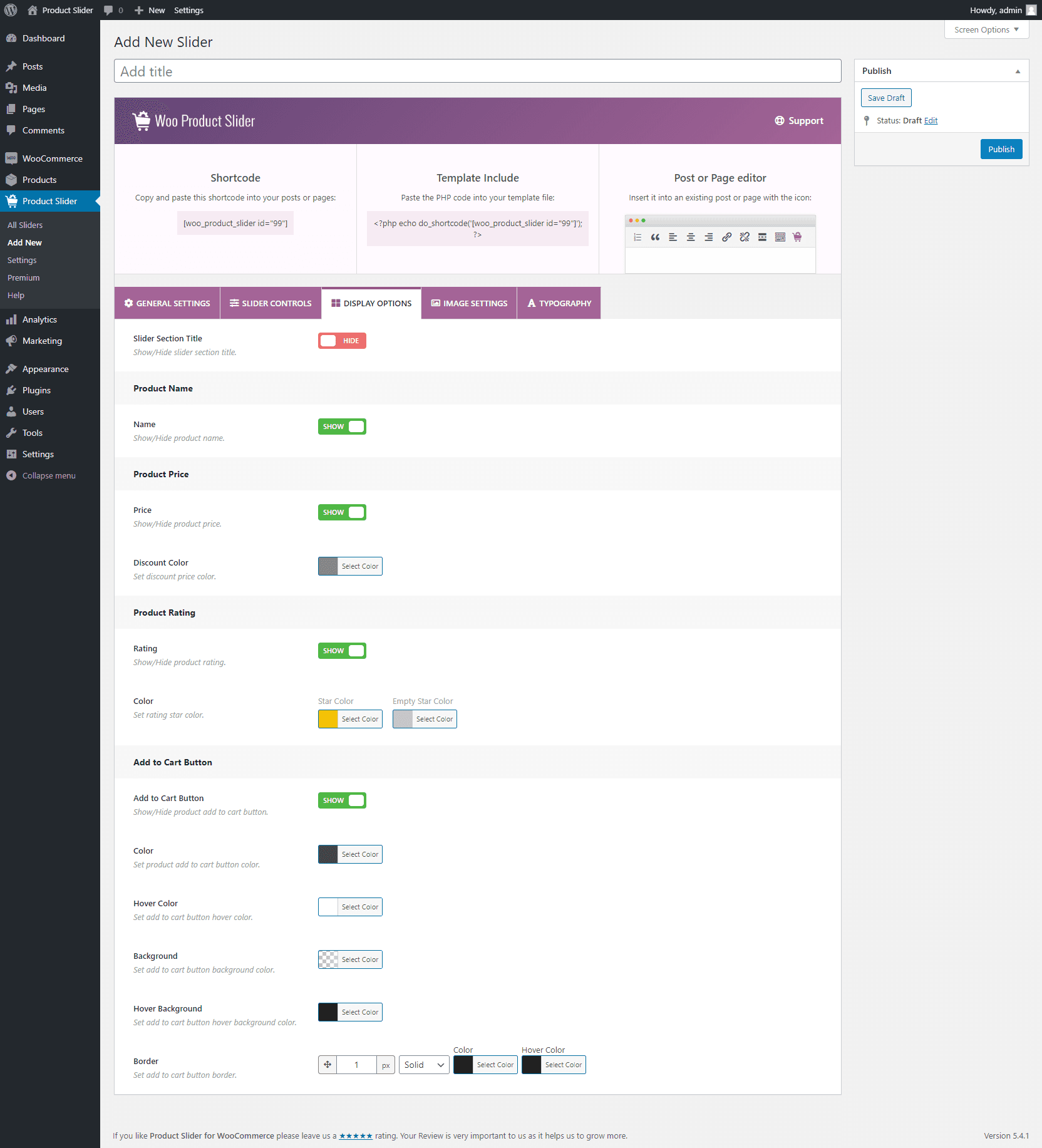Click the Edit status link
This screenshot has width=1042, height=1148.
point(931,120)
